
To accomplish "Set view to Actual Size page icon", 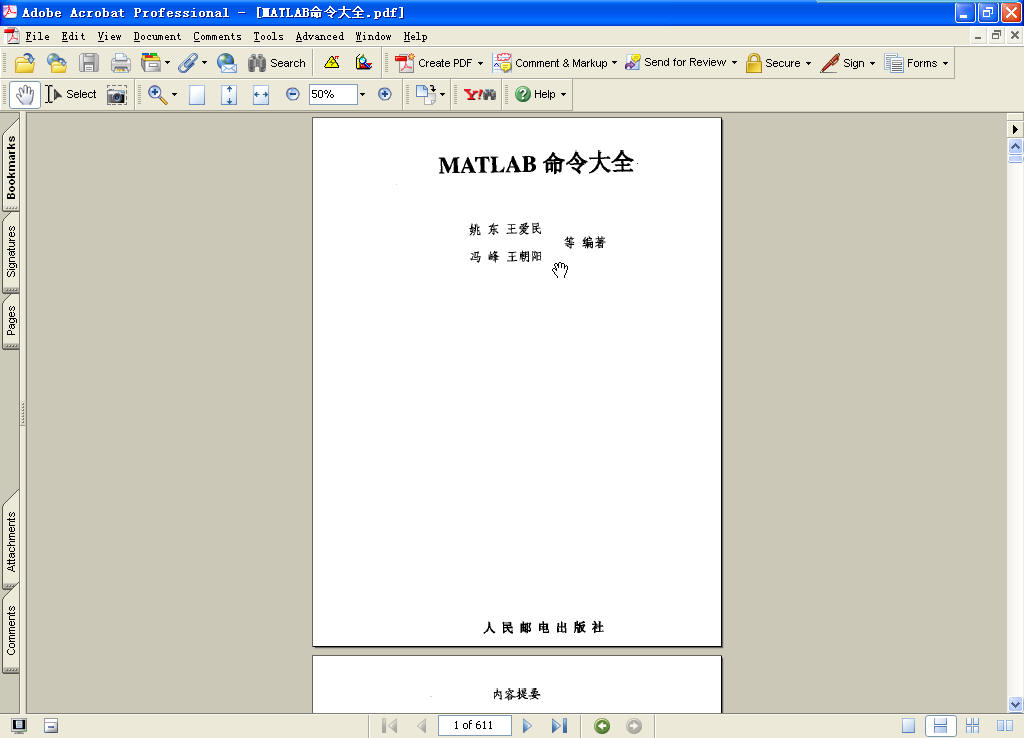I will coord(197,95).
